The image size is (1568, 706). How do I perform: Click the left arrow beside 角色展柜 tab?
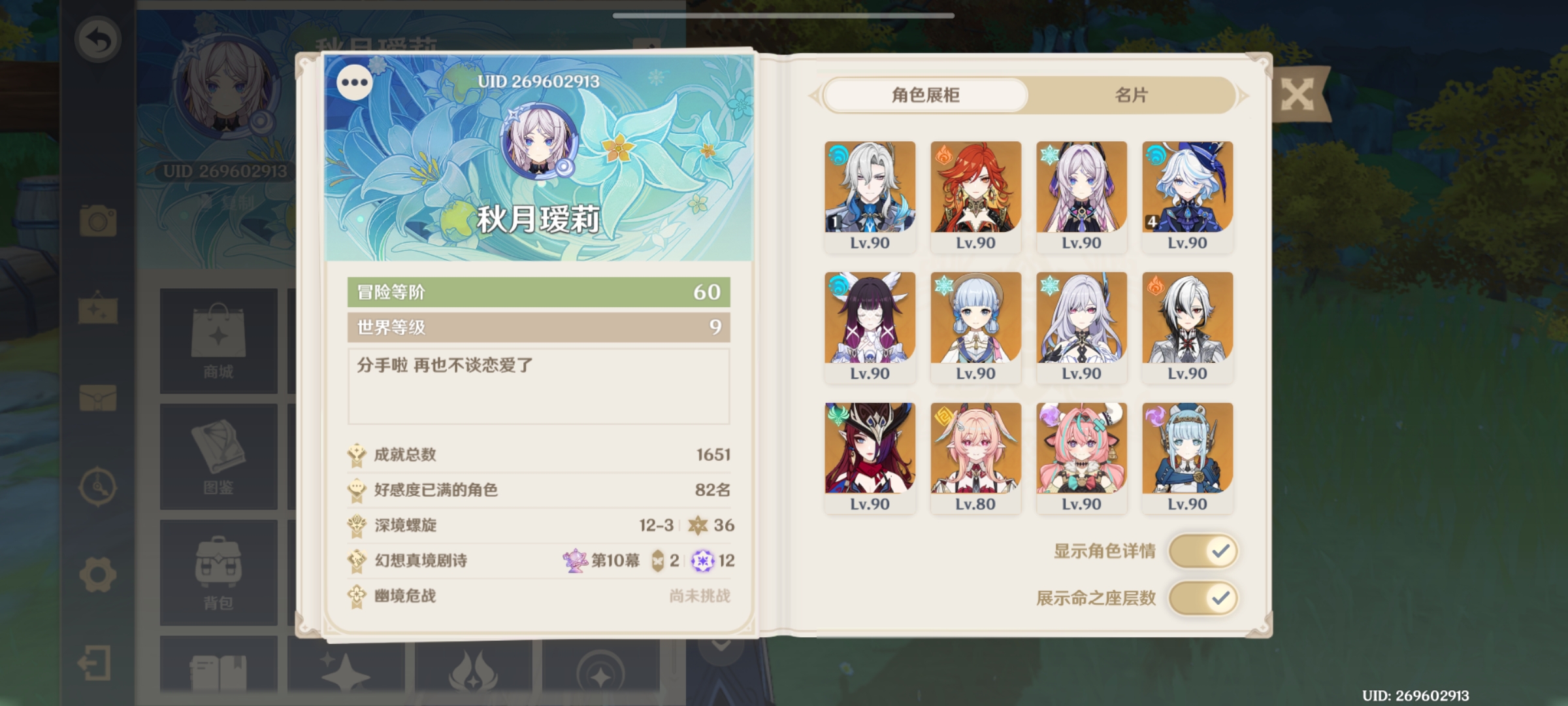[x=814, y=96]
